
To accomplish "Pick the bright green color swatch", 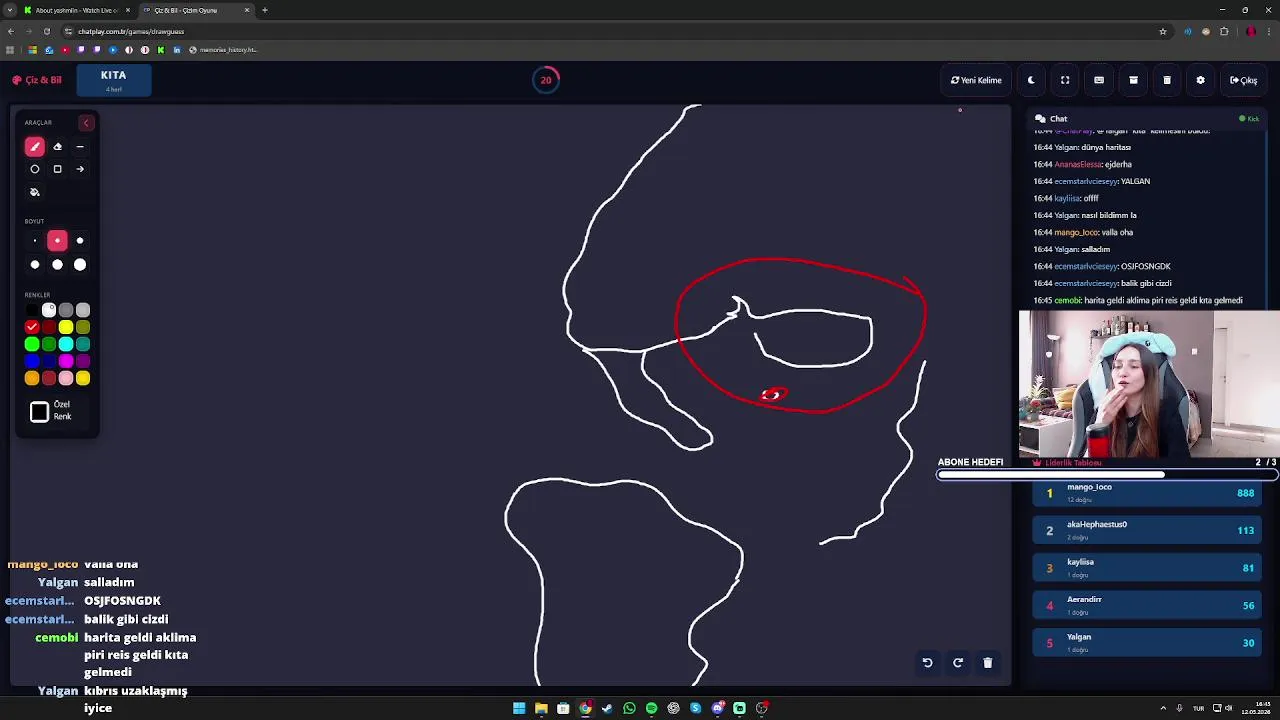I will click(32, 344).
